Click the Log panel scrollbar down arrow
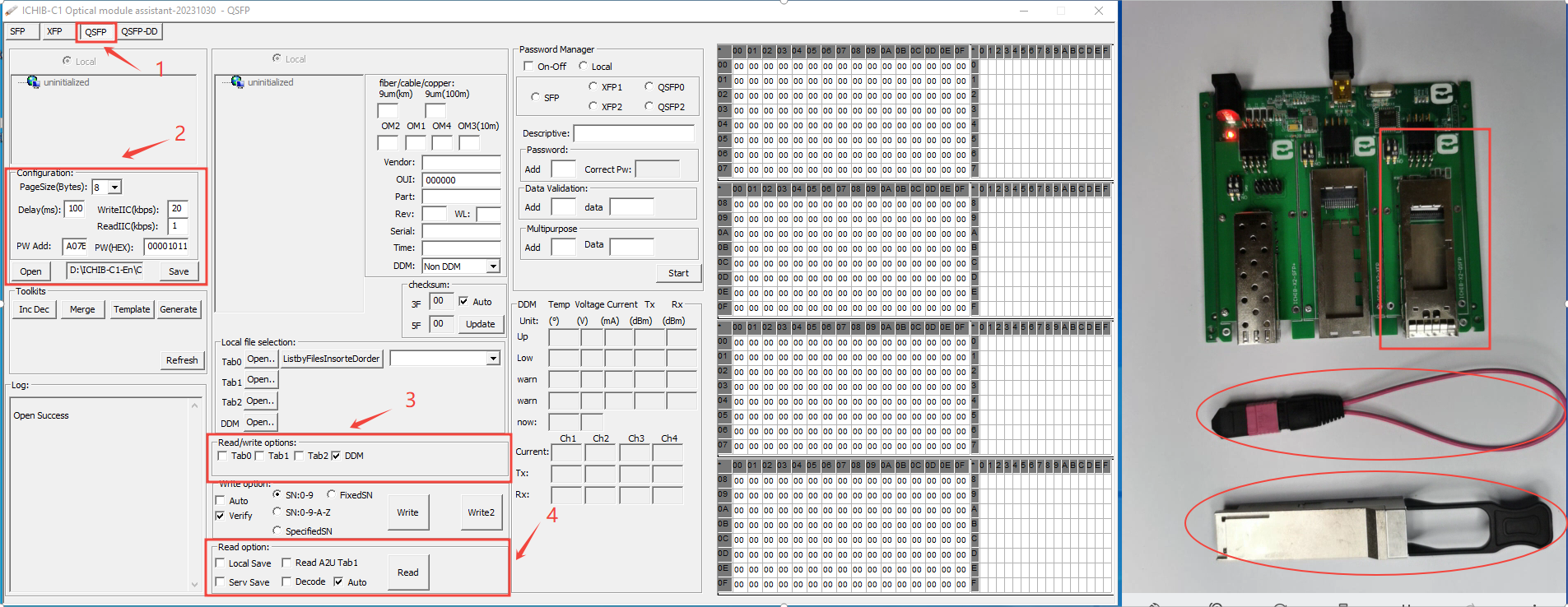 (195, 585)
